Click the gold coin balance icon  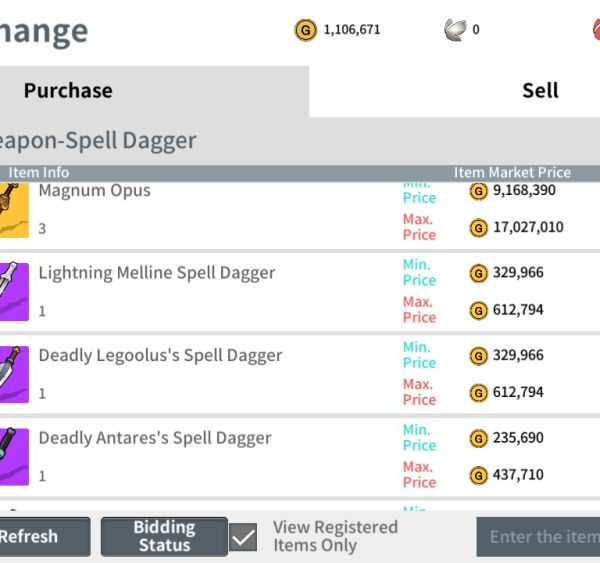coord(305,30)
